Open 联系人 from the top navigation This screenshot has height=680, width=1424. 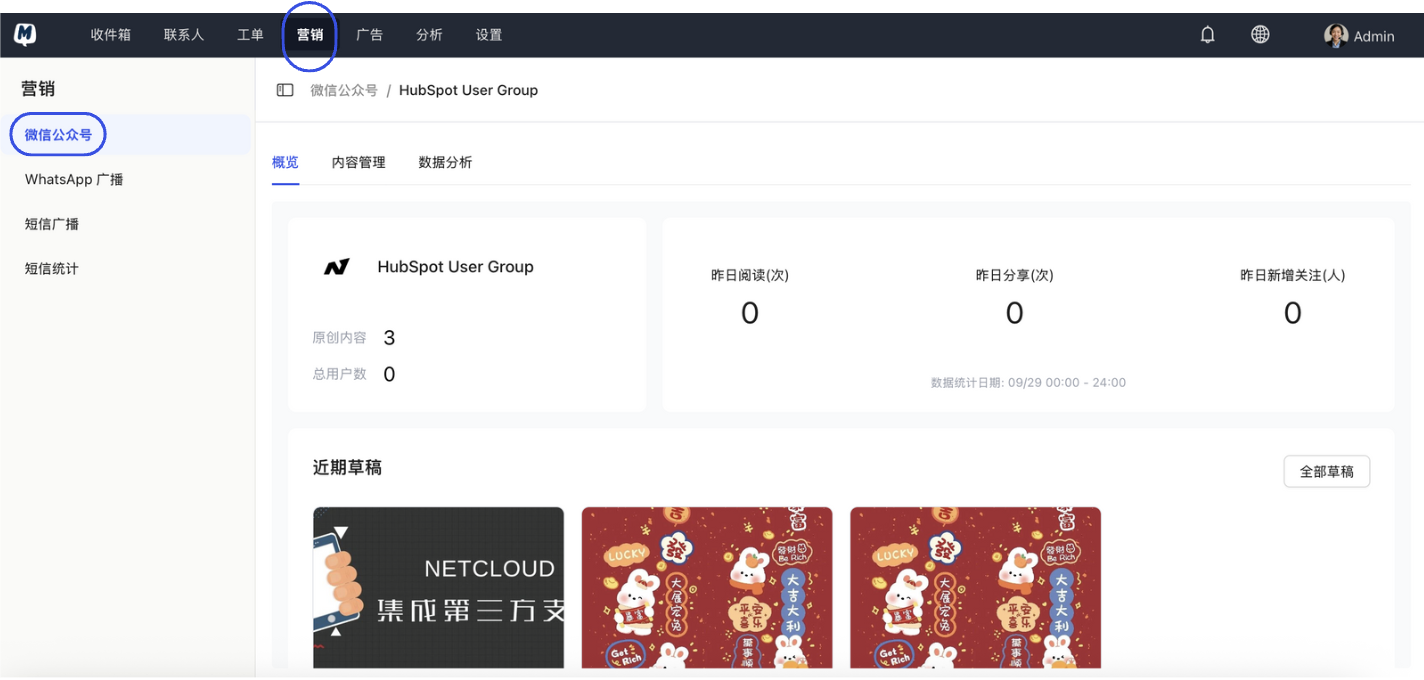click(x=183, y=33)
